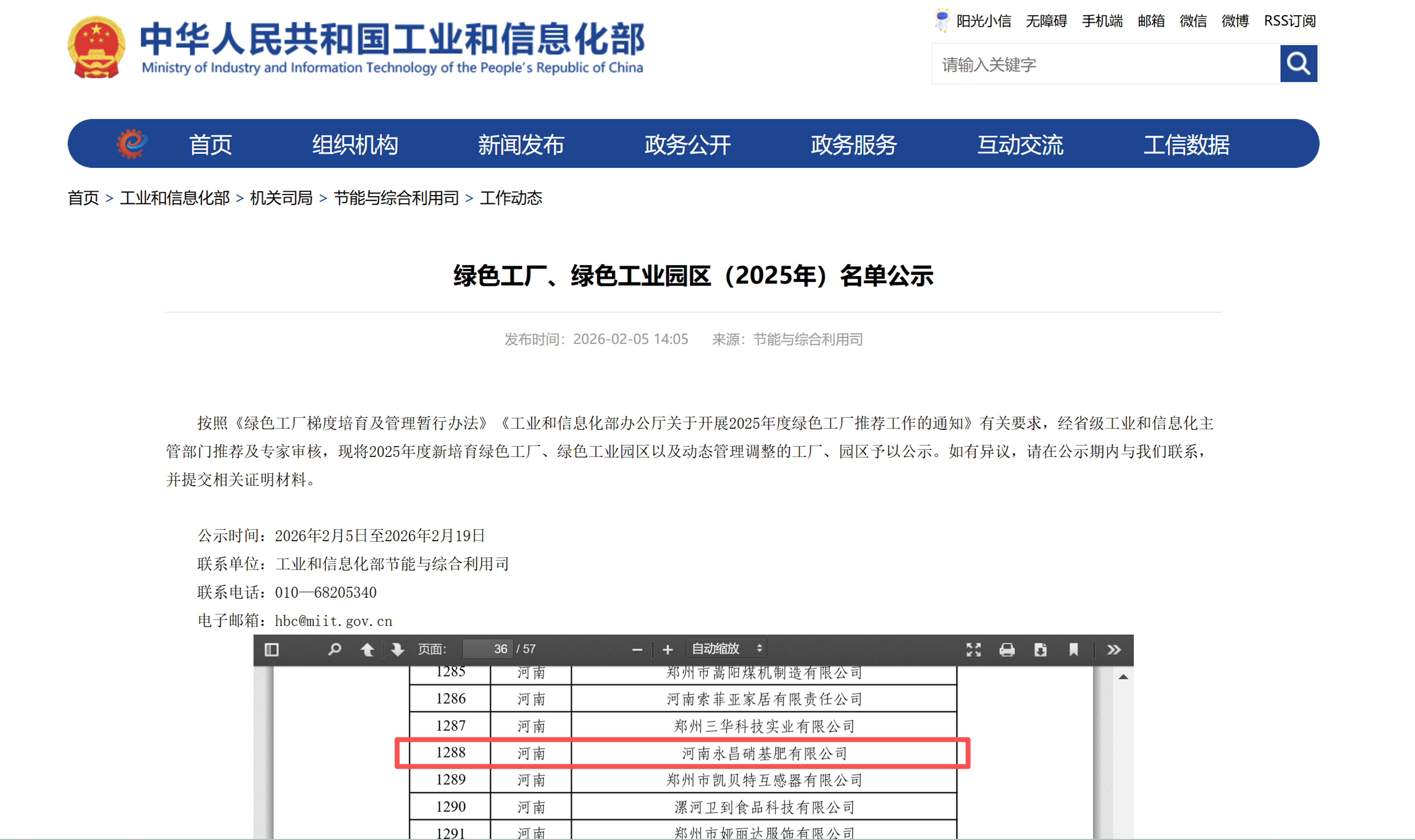
Task: Zoom out of the PDF document
Action: click(638, 649)
